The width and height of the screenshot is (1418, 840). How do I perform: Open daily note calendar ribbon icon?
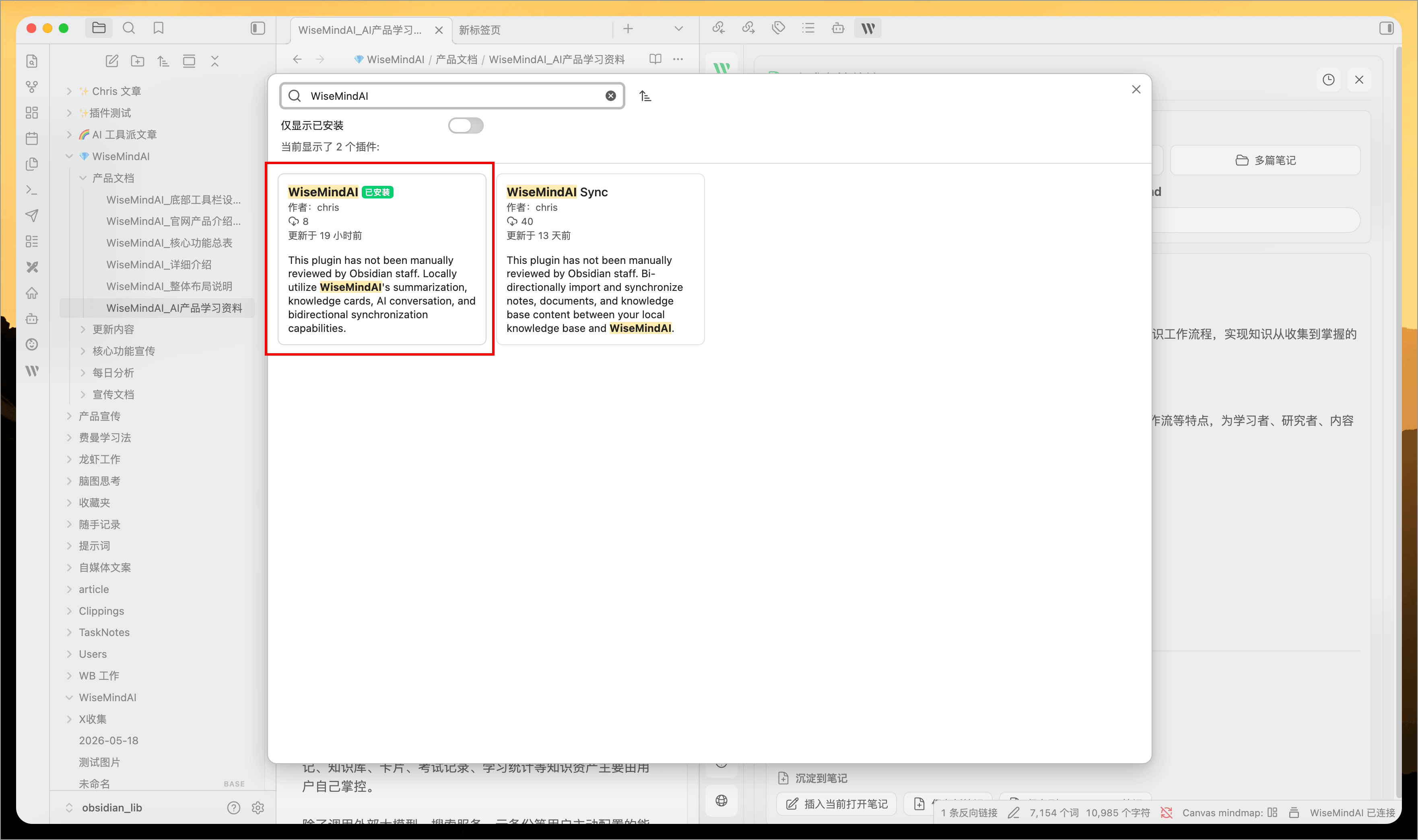click(x=32, y=138)
